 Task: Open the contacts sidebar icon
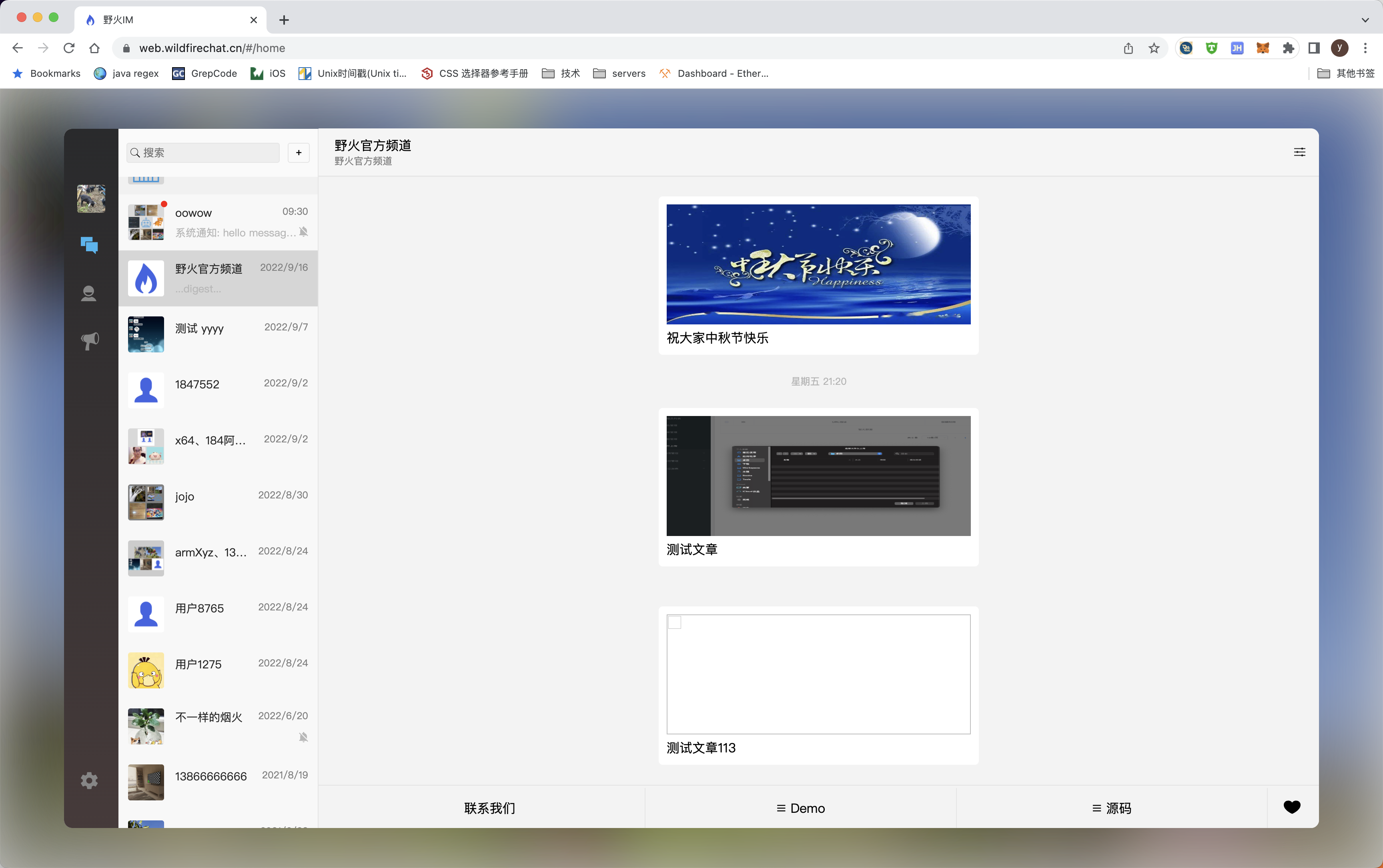coord(89,293)
